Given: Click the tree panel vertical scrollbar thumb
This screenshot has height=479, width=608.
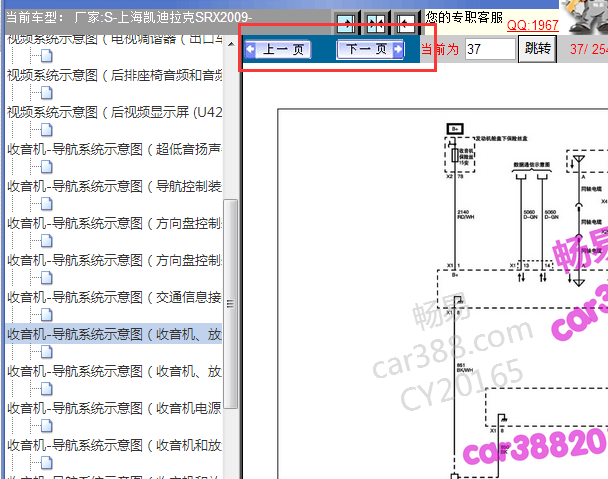Looking at the screenshot, I should 231,304.
